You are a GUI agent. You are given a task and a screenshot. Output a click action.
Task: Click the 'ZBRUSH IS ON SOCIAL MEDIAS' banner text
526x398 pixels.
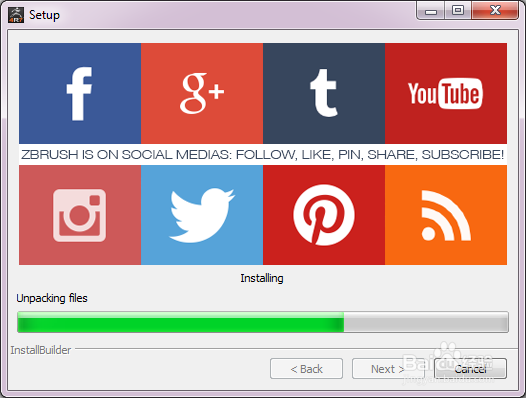[x=262, y=154]
